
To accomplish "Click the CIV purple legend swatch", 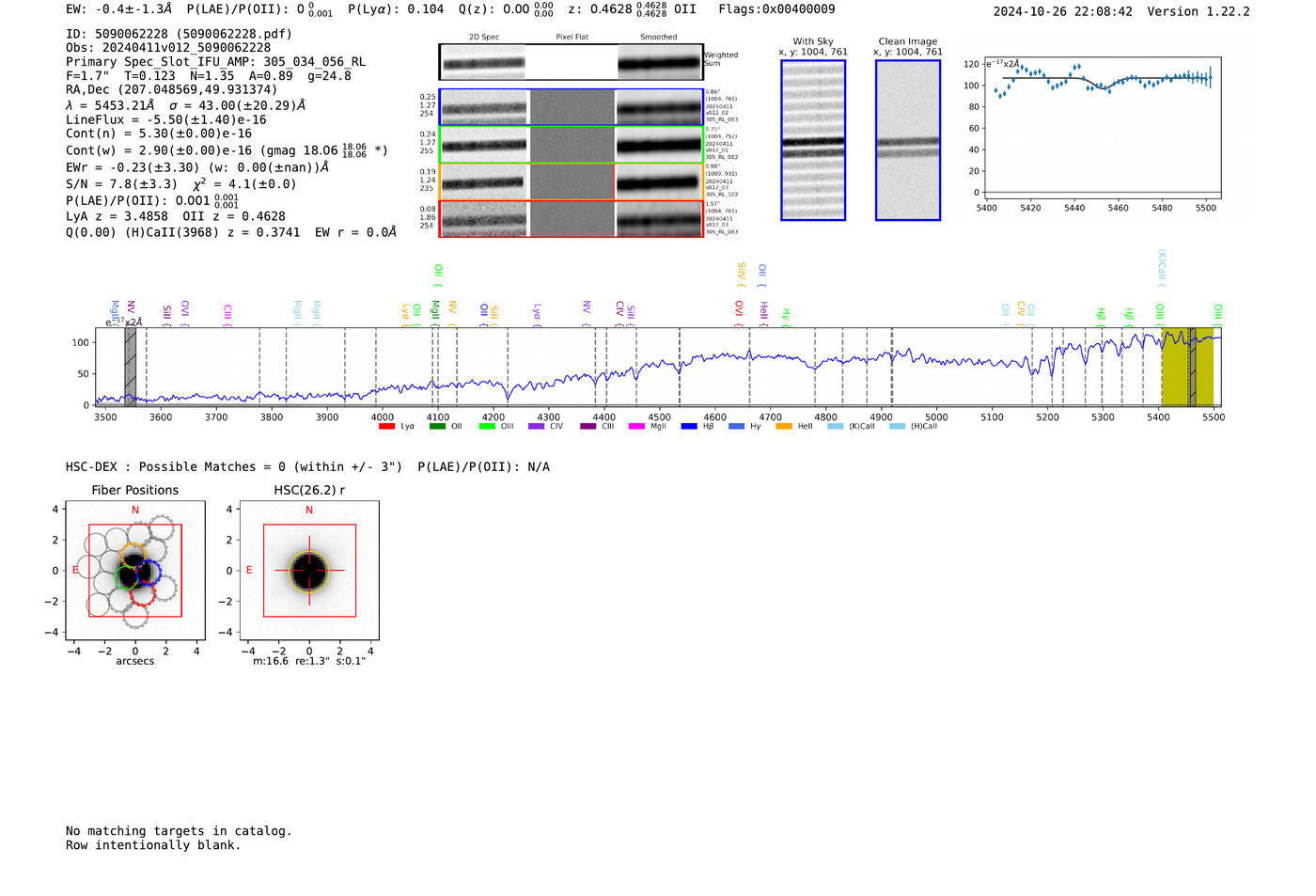I will point(537,427).
